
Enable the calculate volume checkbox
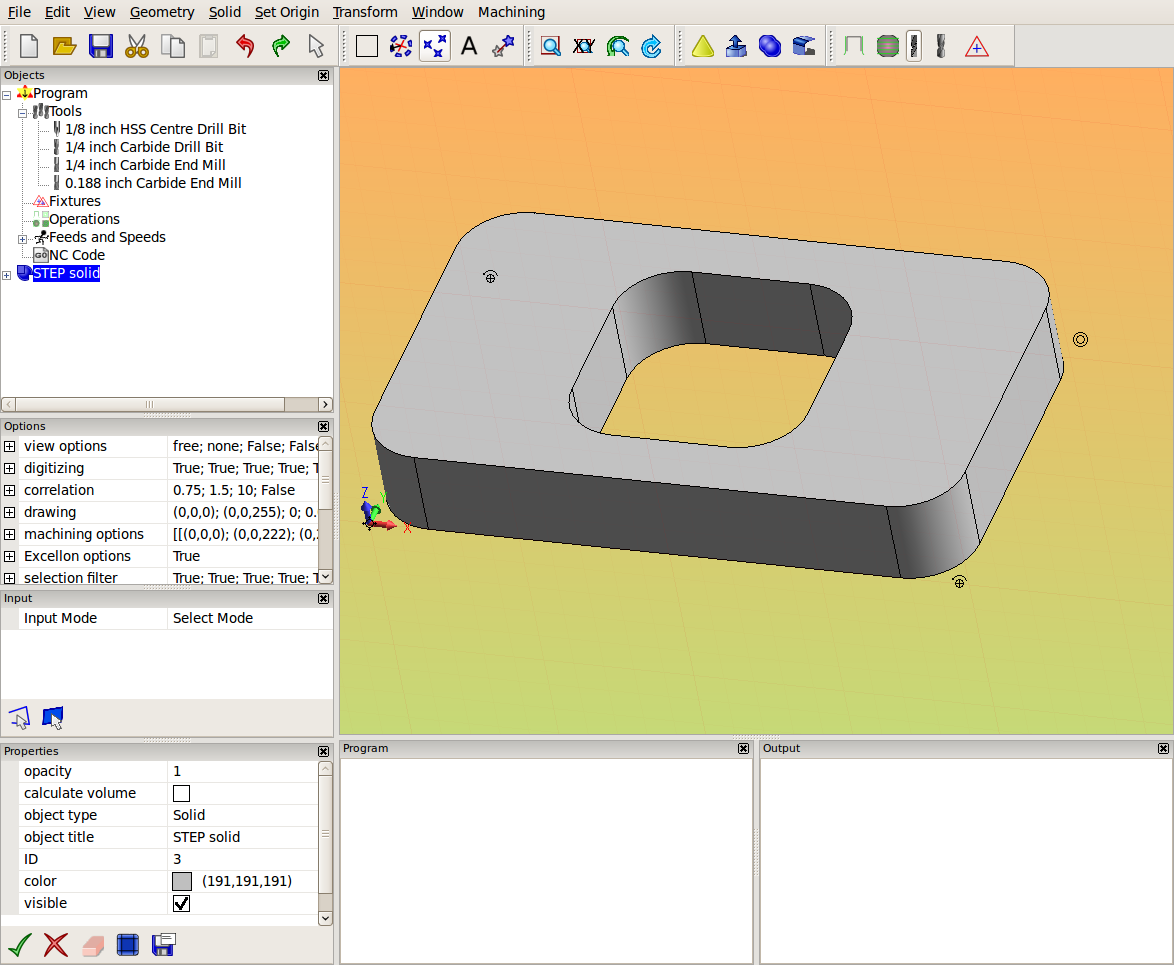tap(181, 794)
